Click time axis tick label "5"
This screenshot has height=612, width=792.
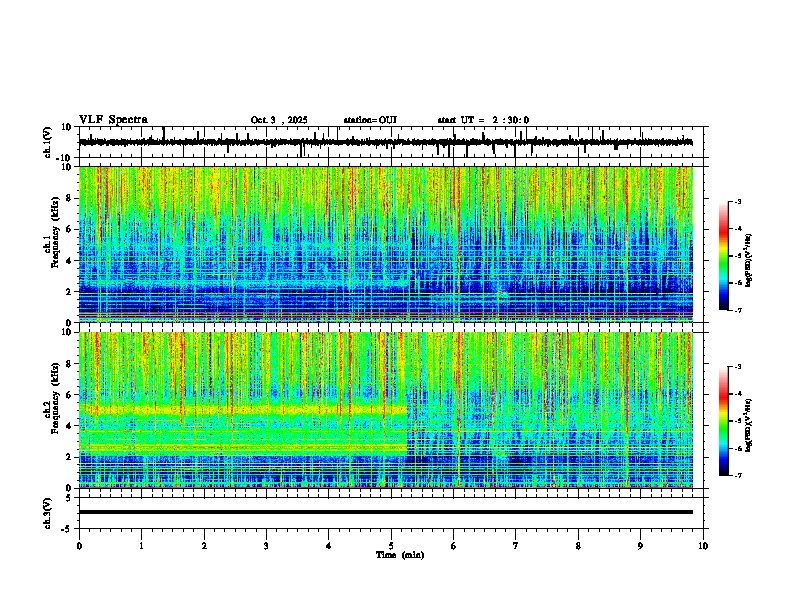point(391,546)
